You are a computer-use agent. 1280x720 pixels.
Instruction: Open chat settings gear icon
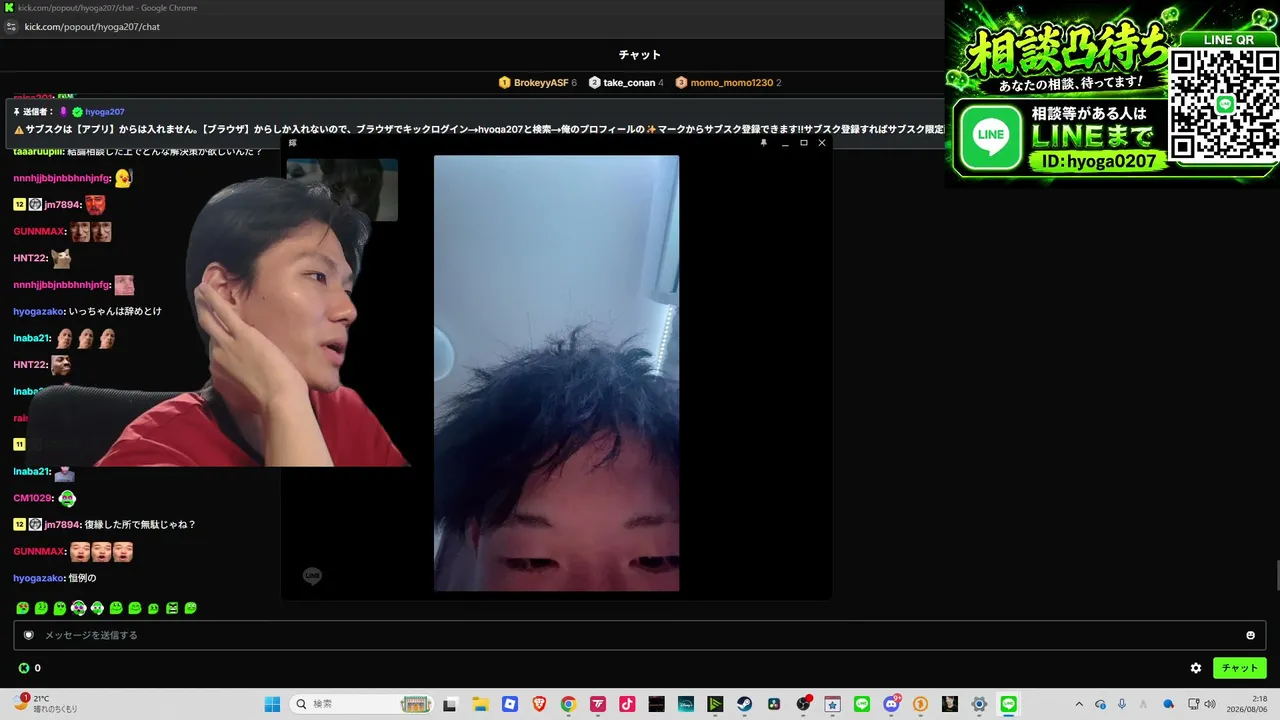(x=1195, y=668)
